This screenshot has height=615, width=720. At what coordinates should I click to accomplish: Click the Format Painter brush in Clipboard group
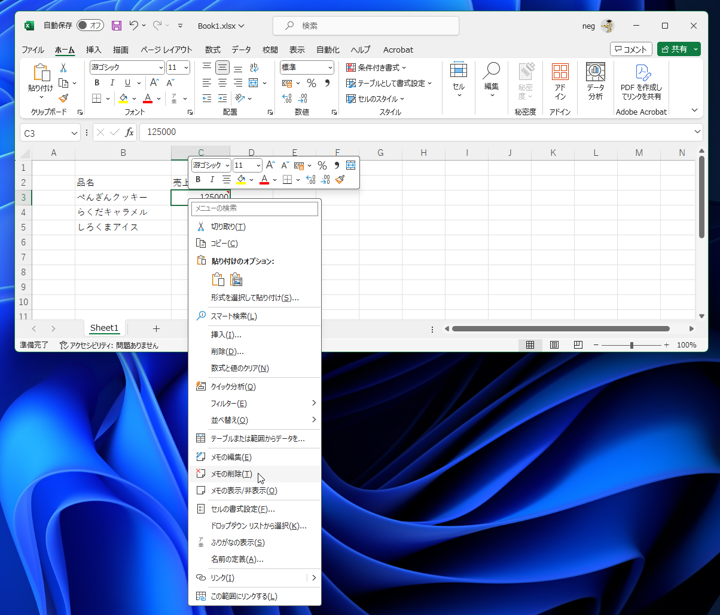[x=63, y=98]
